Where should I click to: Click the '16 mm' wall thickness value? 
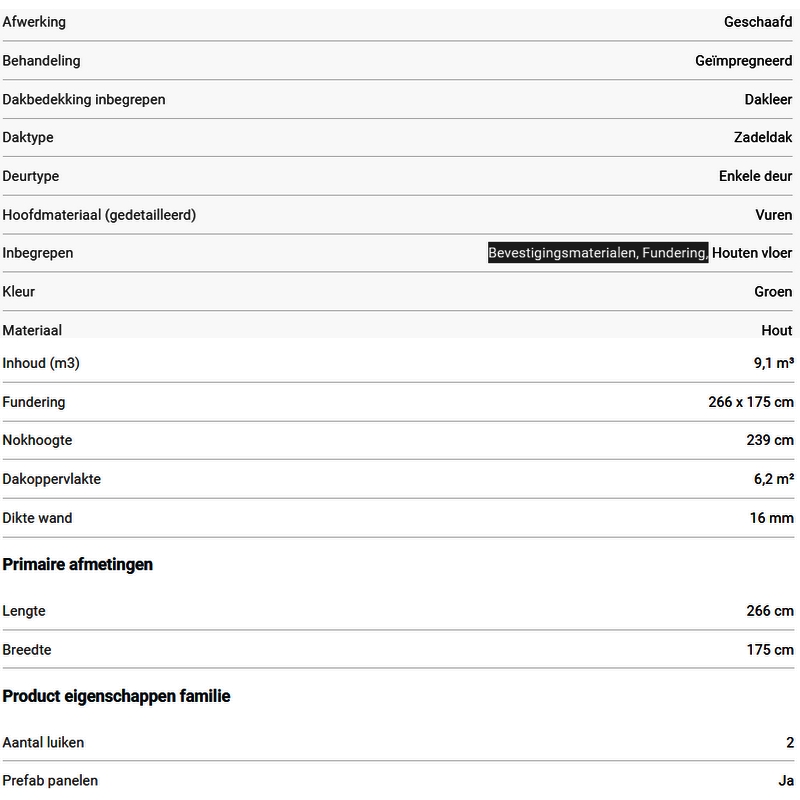point(771,518)
